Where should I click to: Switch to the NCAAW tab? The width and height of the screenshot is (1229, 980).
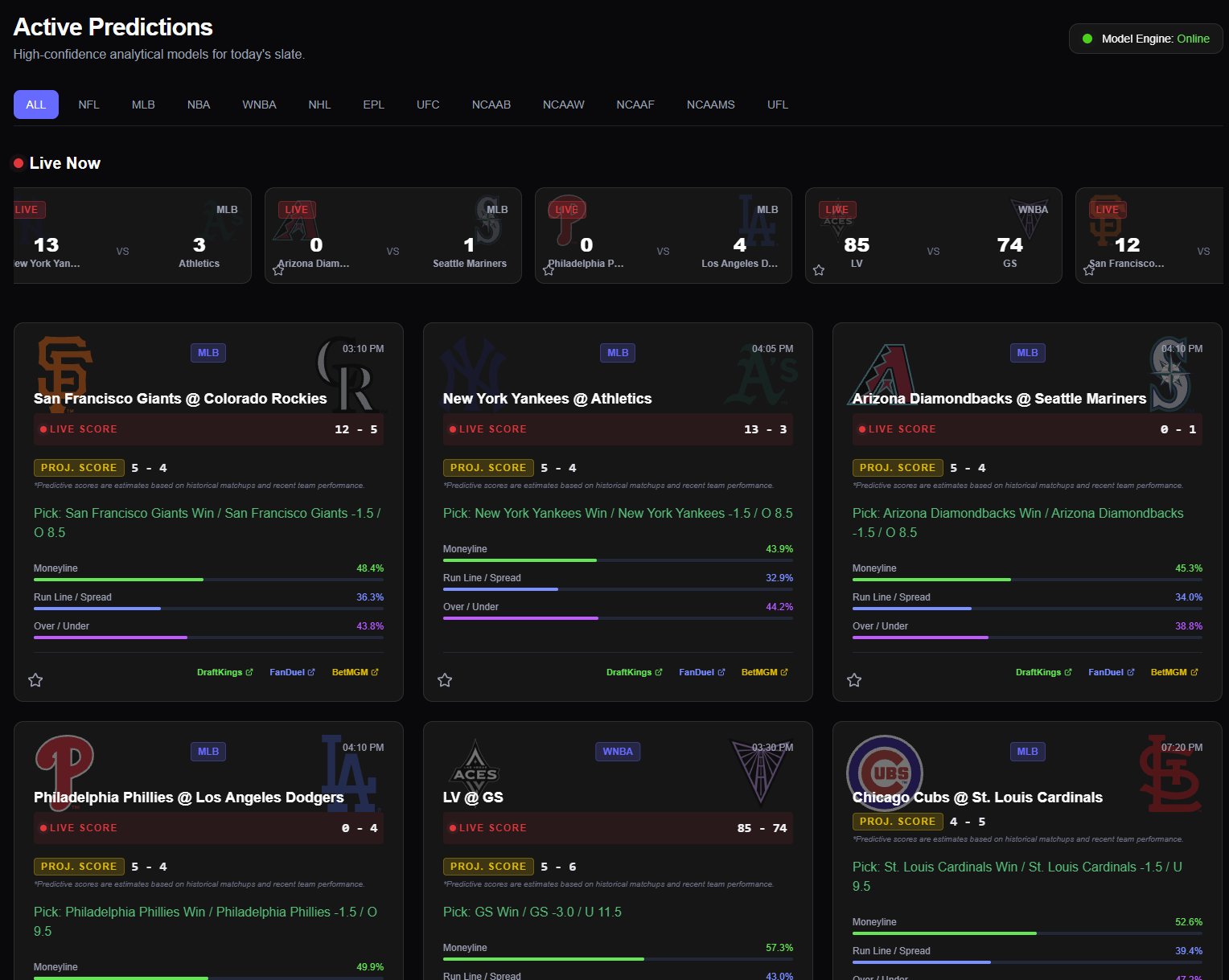pyautogui.click(x=564, y=105)
